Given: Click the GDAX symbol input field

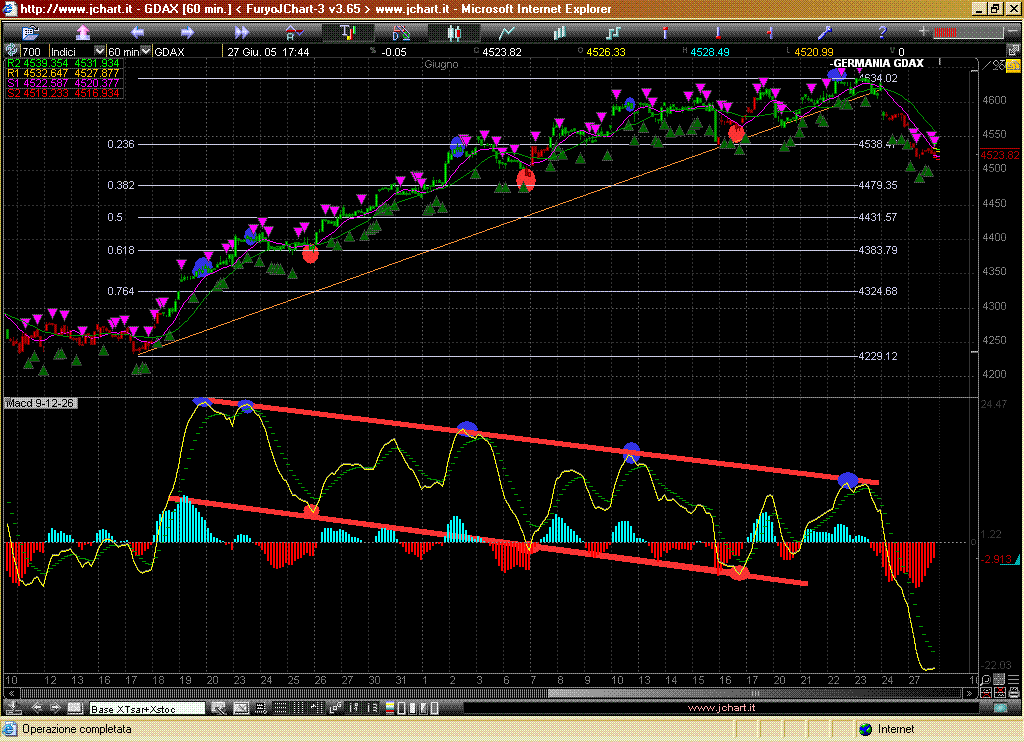Looking at the screenshot, I should [186, 51].
